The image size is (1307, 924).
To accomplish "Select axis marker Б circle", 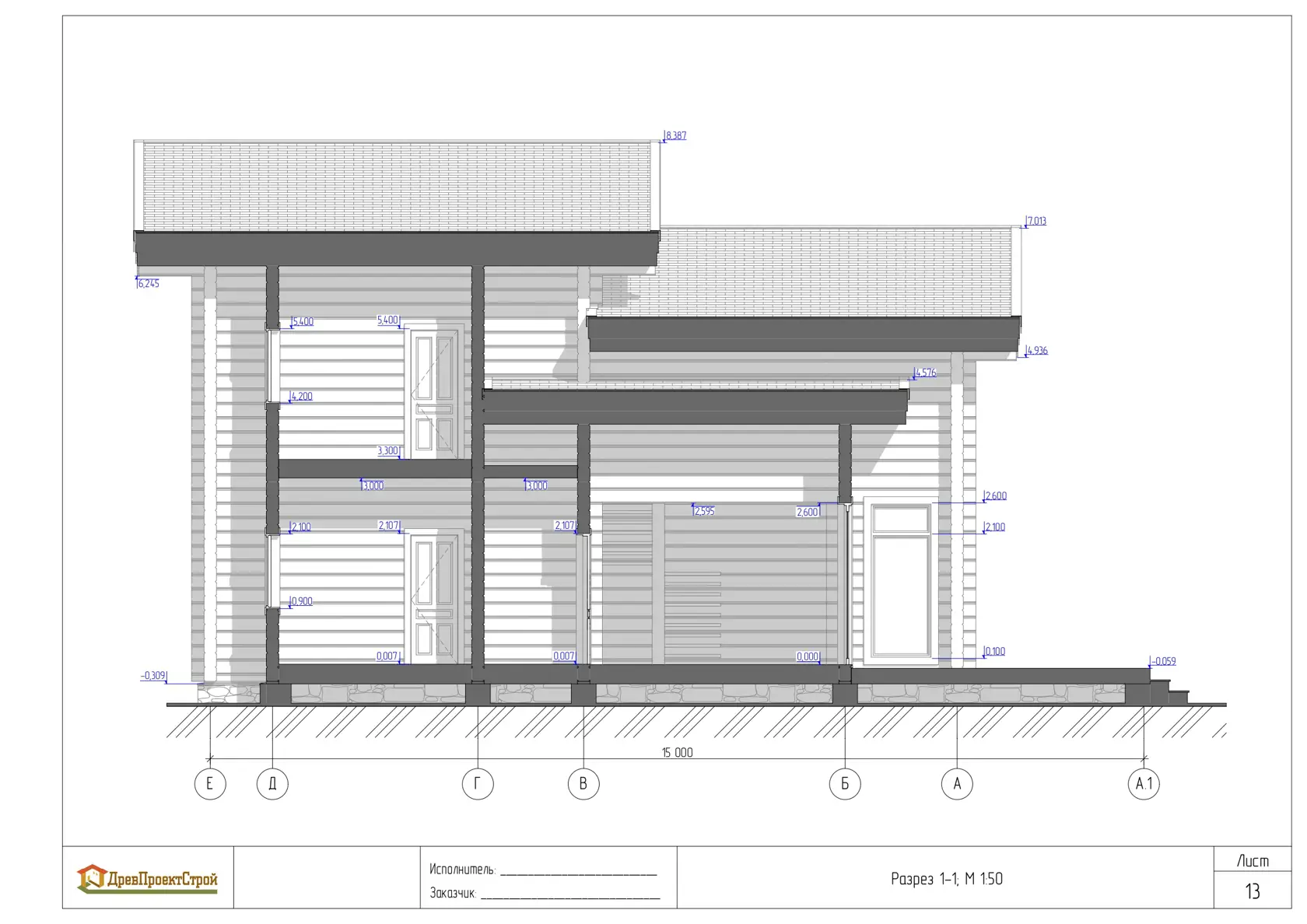I will 845,783.
